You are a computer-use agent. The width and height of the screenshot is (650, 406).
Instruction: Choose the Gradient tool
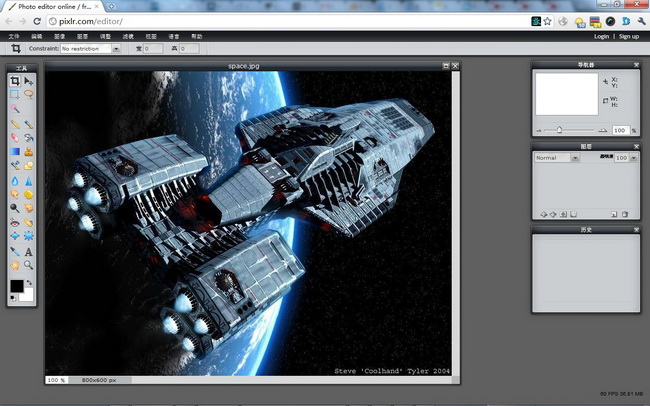pyautogui.click(x=15, y=151)
